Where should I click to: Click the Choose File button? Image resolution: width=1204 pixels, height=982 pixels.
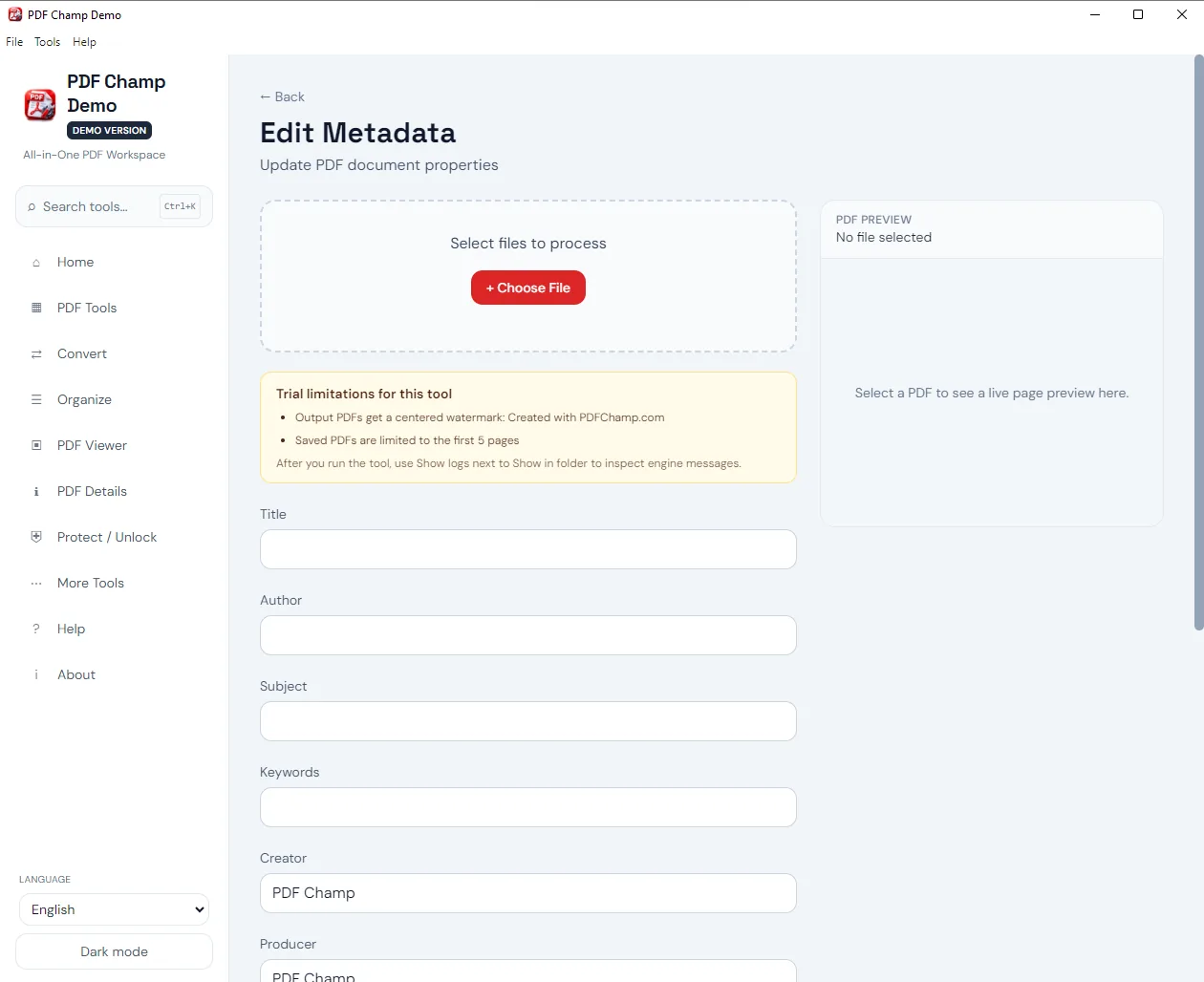point(528,288)
